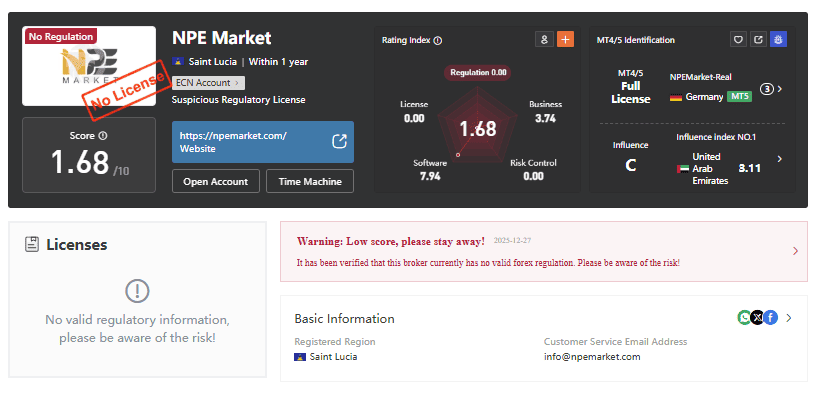Image resolution: width=823 pixels, height=396 pixels.
Task: Click the Time Machine button
Action: pos(310,181)
